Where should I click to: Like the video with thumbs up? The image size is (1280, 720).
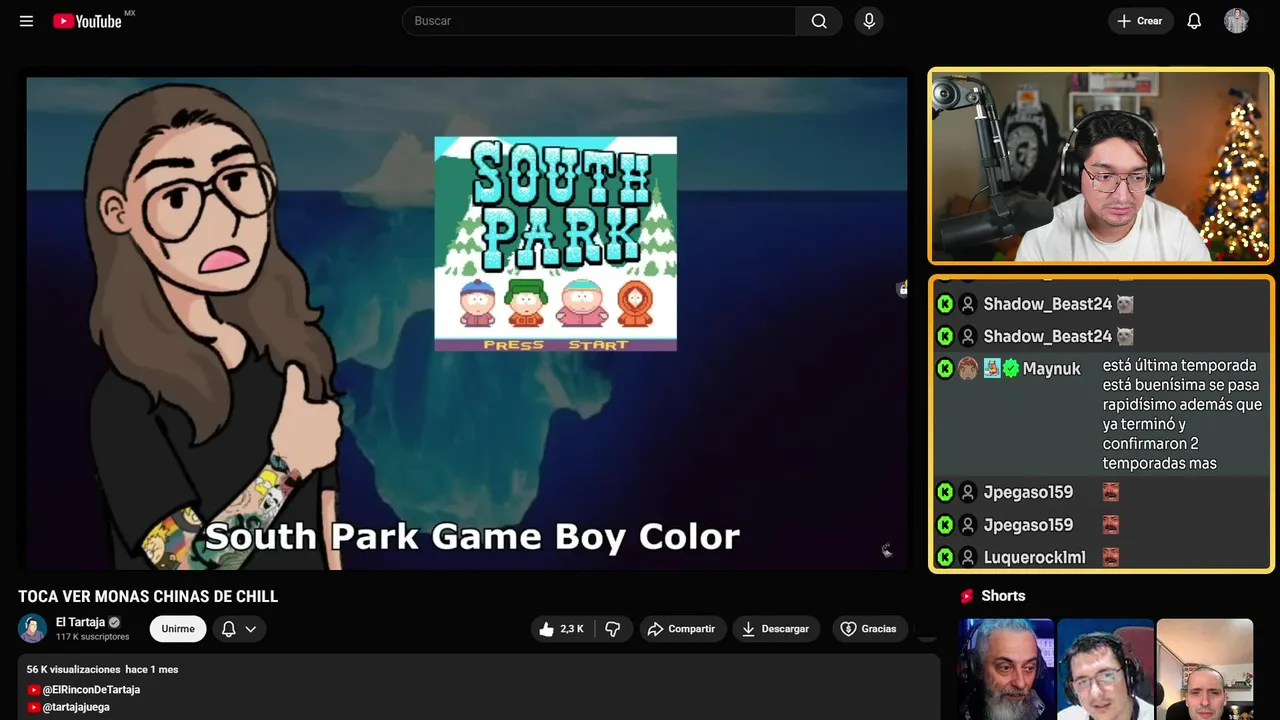[562, 629]
